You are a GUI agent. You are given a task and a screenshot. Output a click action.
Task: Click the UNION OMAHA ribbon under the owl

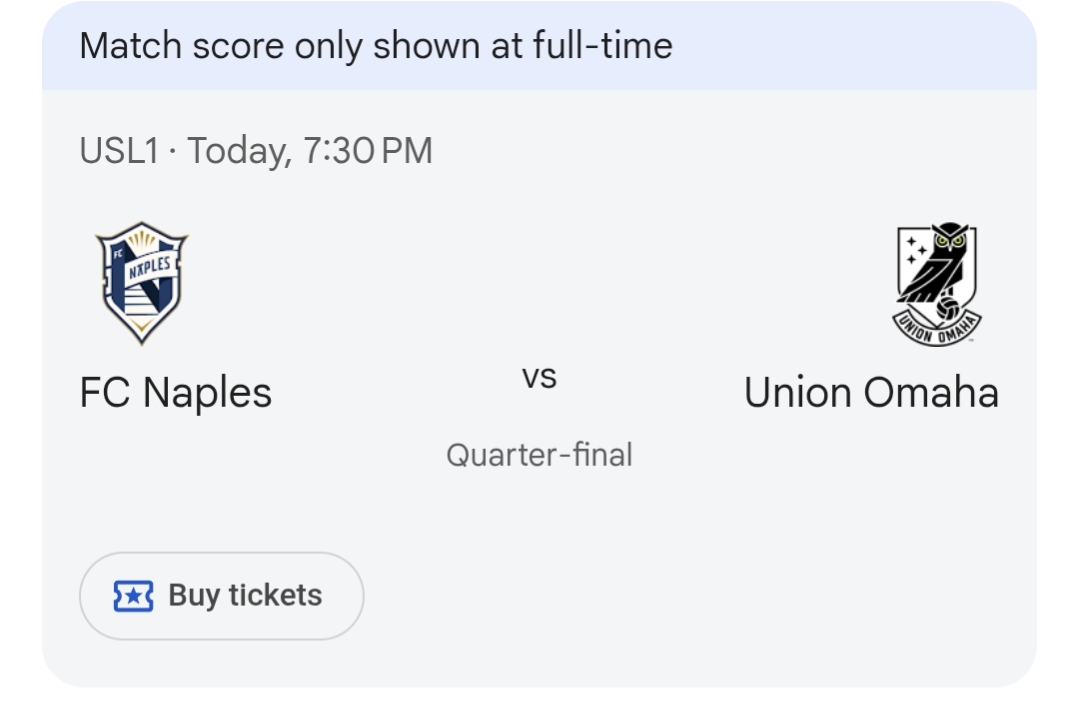936,331
